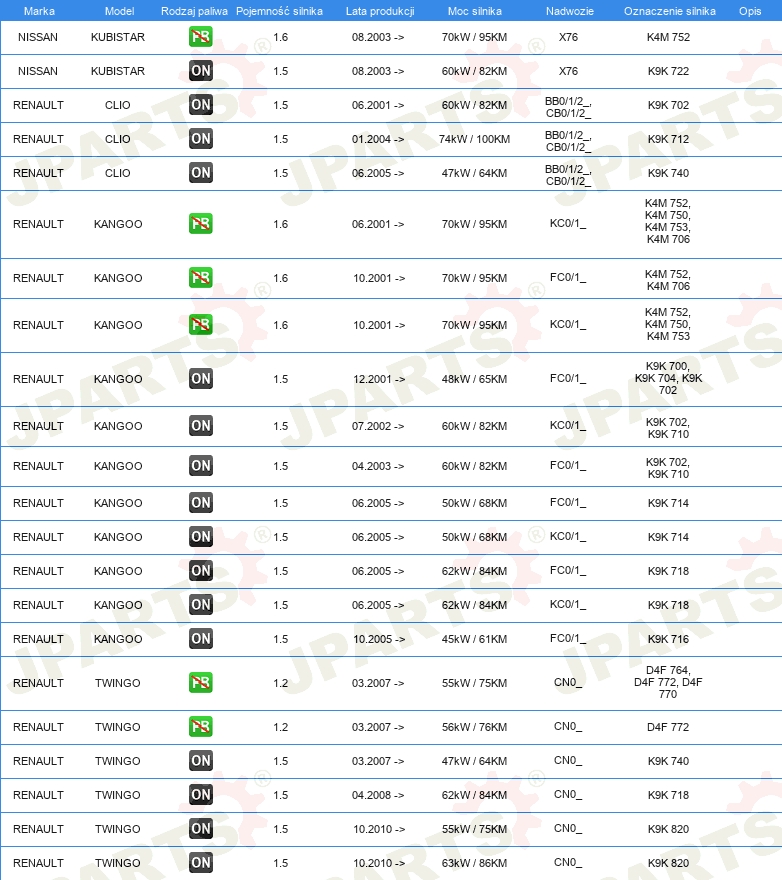Click ON icon for Clio 06.2001 K9K 702
The image size is (782, 880).
(200, 105)
